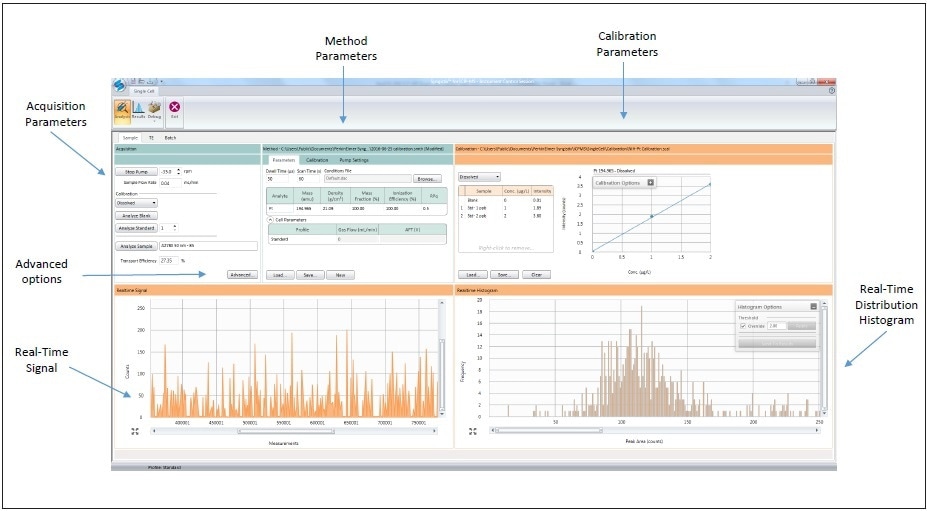
Task: Click the Realtime Signal chart autoscale icon
Action: click(x=135, y=431)
